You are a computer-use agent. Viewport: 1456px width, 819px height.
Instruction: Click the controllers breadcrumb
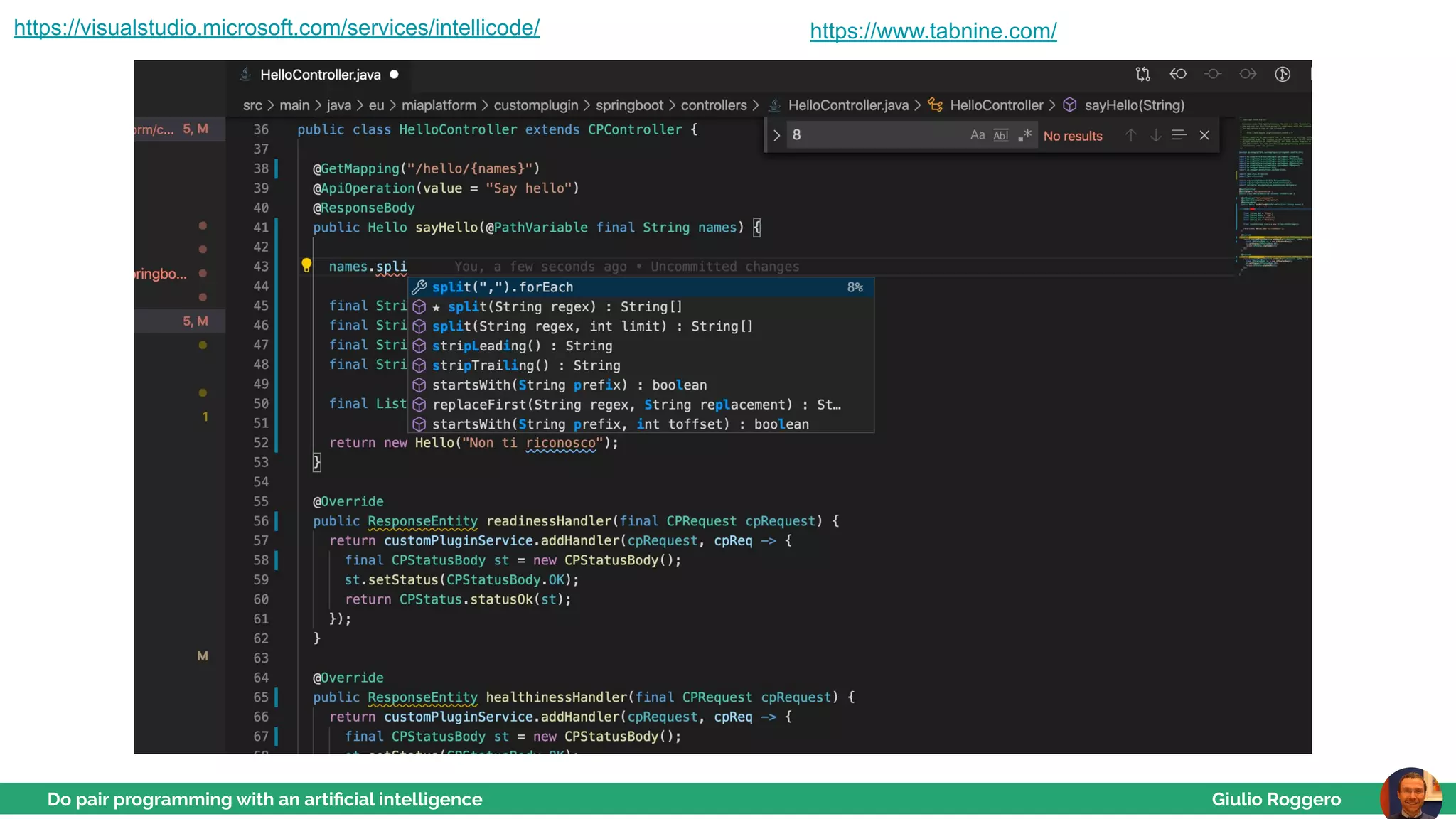pyautogui.click(x=714, y=105)
